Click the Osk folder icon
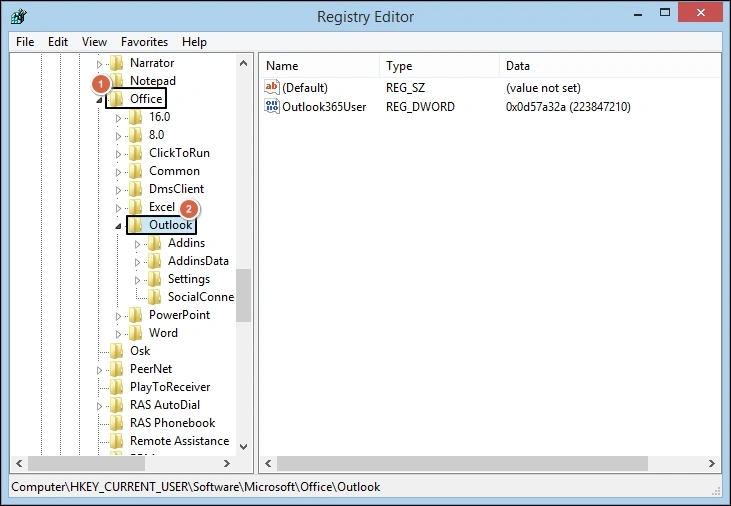This screenshot has width=731, height=506. point(116,351)
